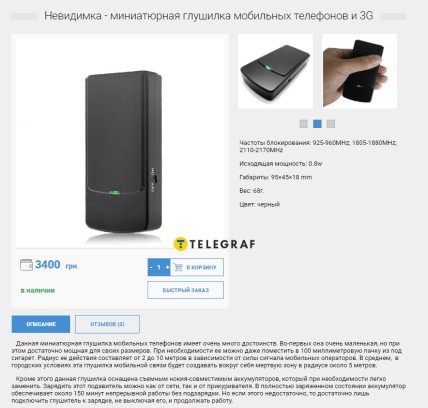Increase quantity with plus button

[x=167, y=267]
